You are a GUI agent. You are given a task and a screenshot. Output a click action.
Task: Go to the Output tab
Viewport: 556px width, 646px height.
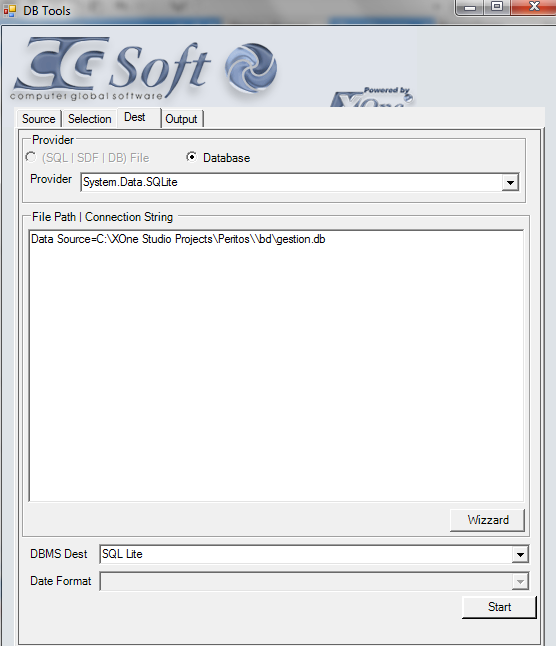[181, 119]
